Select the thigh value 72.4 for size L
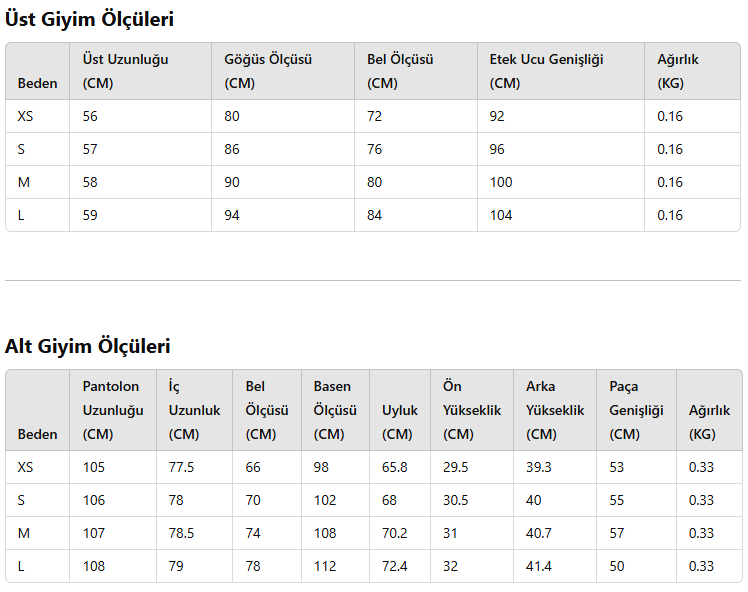The width and height of the screenshot is (748, 592). [395, 566]
